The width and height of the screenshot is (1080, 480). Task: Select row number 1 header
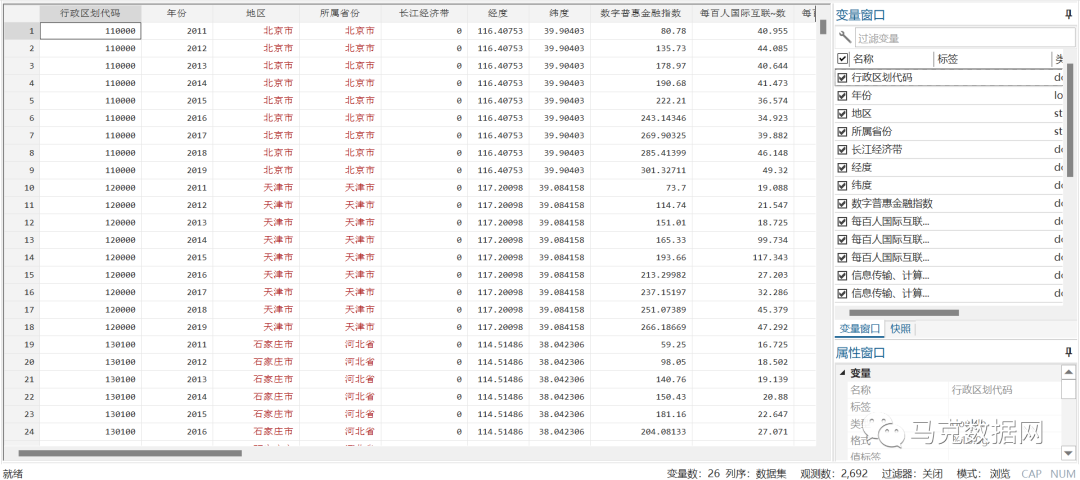pyautogui.click(x=20, y=31)
